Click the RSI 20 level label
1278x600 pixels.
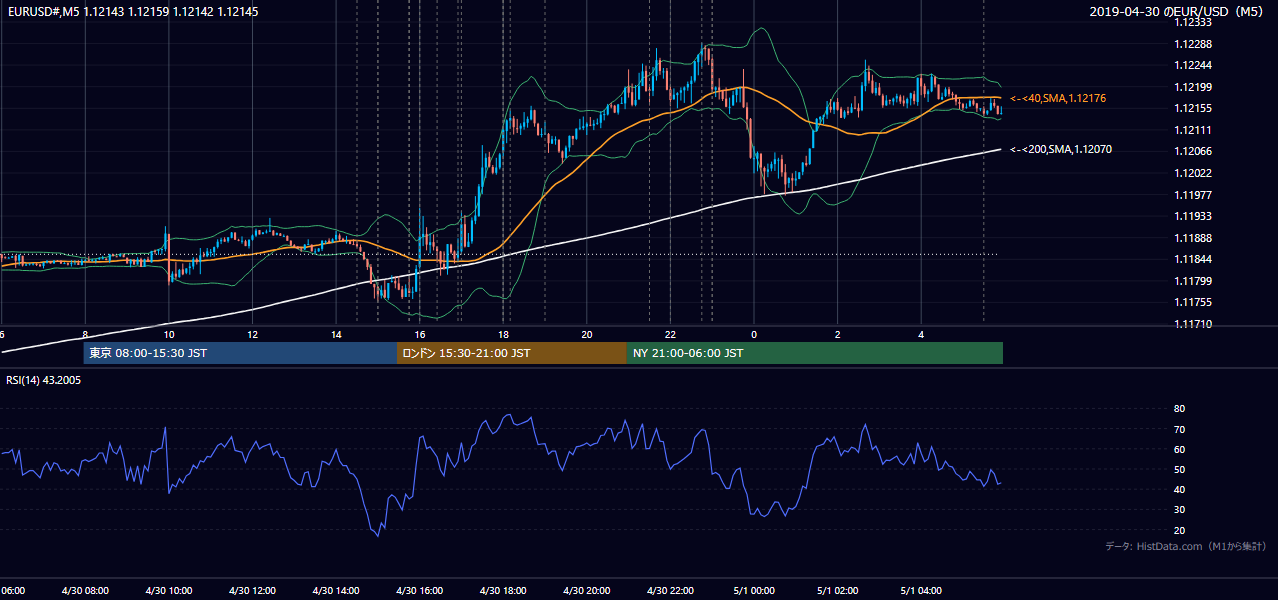point(1179,530)
